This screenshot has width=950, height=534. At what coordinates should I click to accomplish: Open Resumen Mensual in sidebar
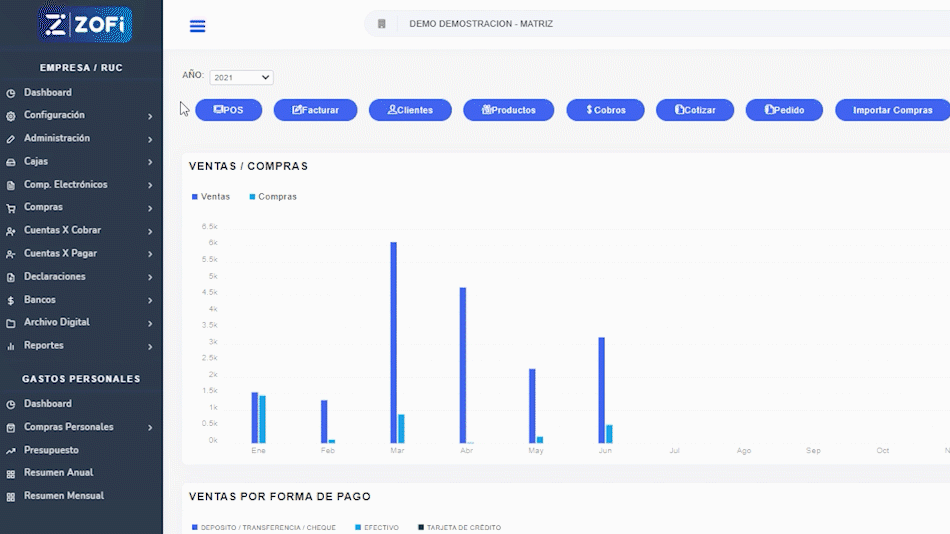(63, 496)
